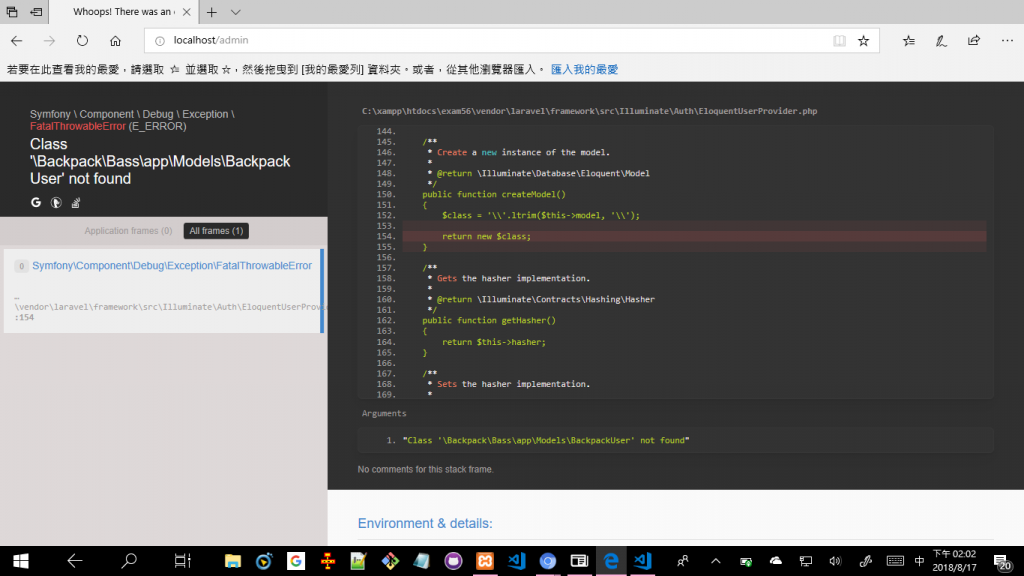Click Environment & details heading
The height and width of the screenshot is (576, 1024).
(x=424, y=523)
